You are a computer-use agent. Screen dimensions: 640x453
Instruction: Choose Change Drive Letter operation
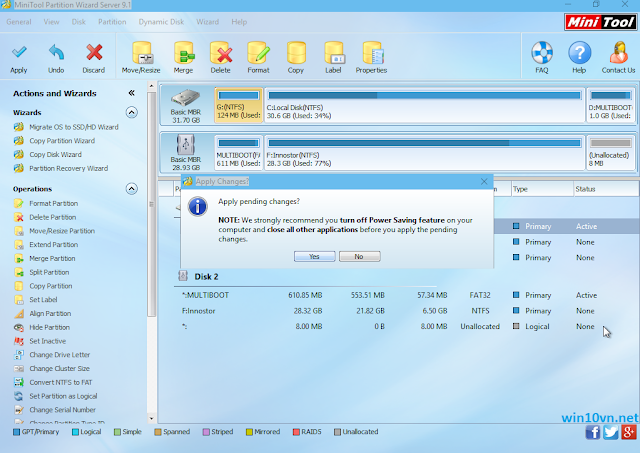pos(60,355)
